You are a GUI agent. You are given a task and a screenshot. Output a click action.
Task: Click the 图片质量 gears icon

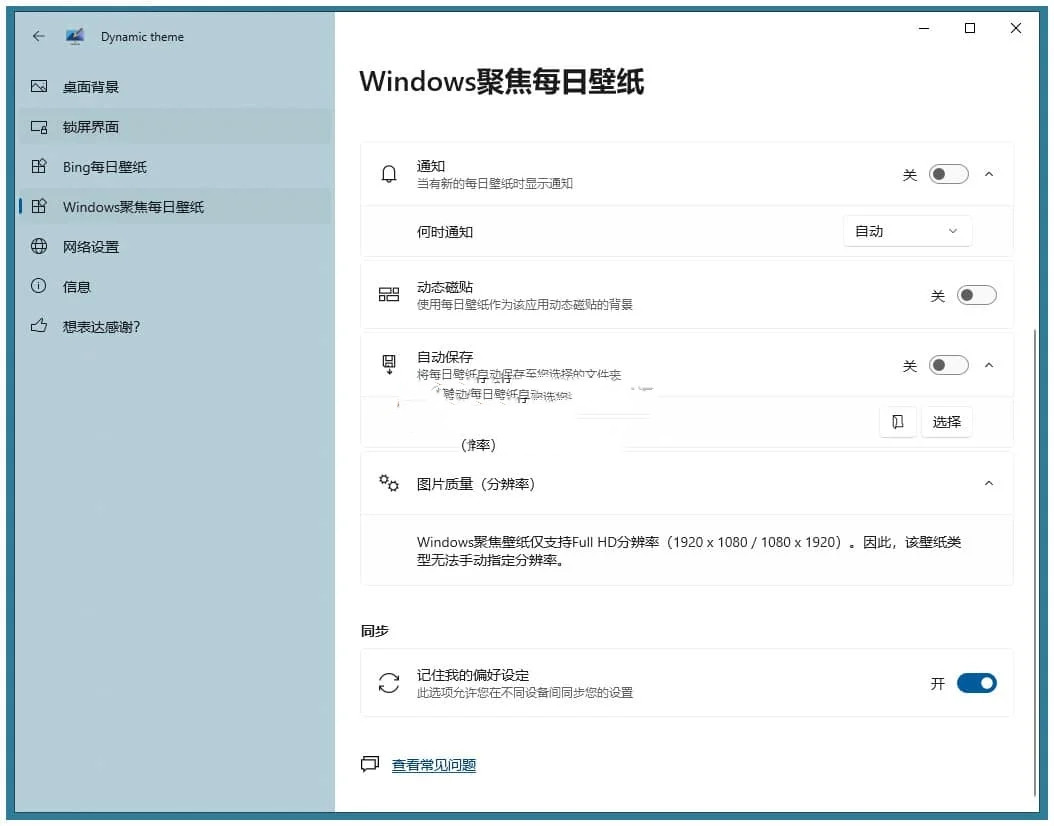tap(389, 483)
